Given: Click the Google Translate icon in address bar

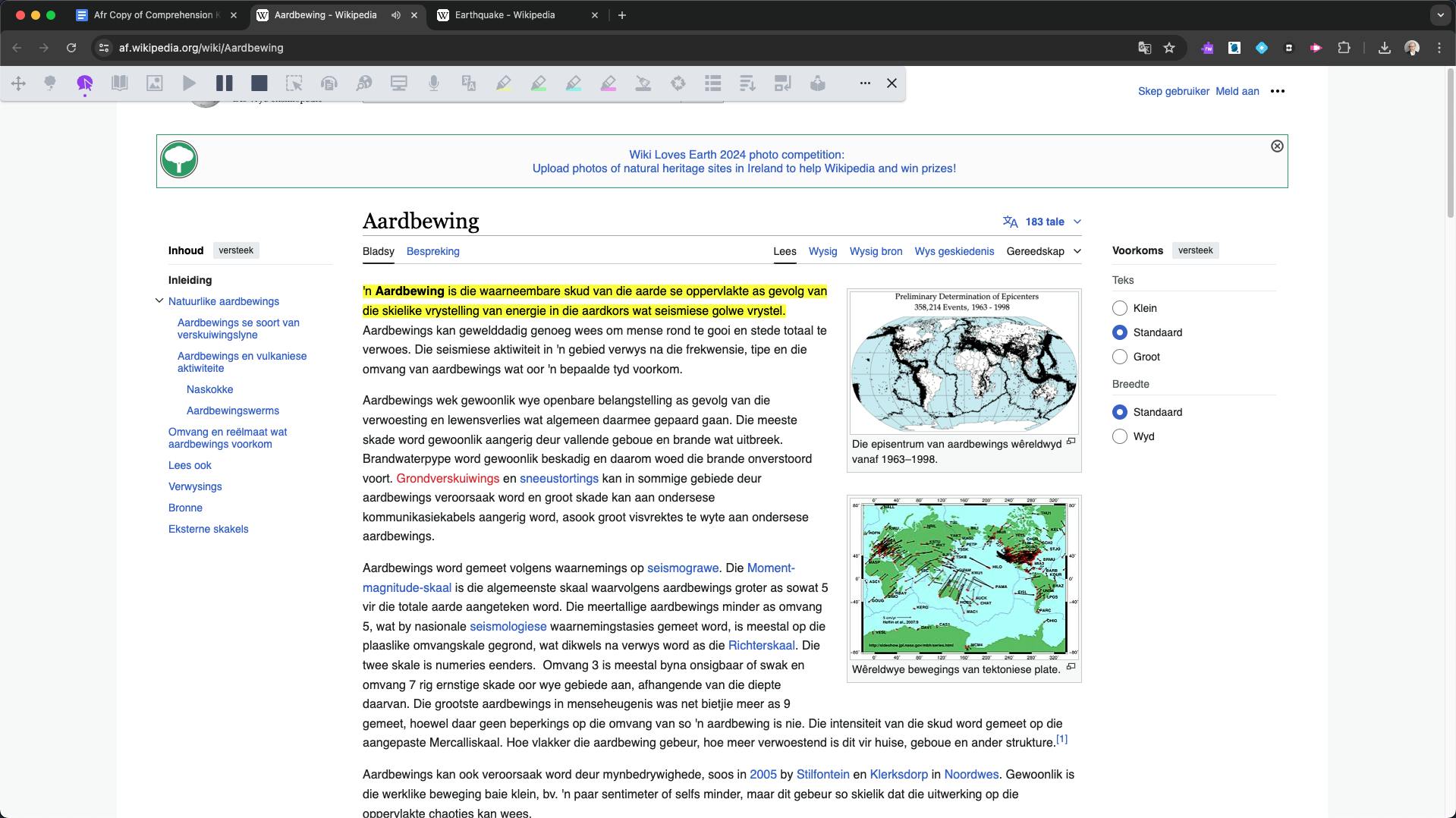Looking at the screenshot, I should (x=1145, y=48).
